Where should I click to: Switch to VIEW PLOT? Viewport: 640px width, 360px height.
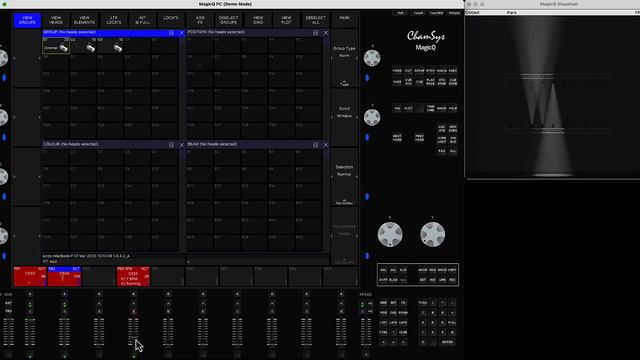(287, 20)
